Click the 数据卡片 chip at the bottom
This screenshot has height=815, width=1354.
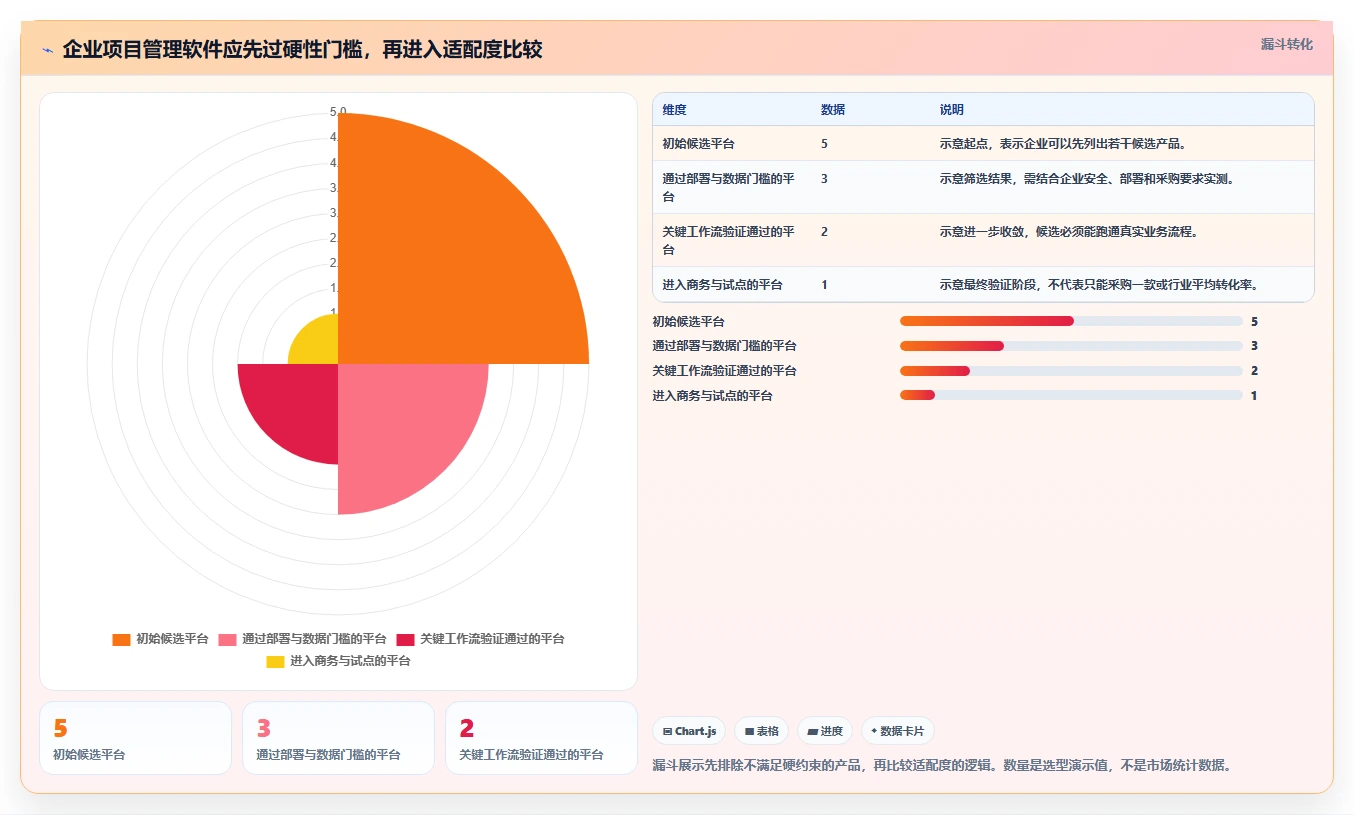(897, 731)
